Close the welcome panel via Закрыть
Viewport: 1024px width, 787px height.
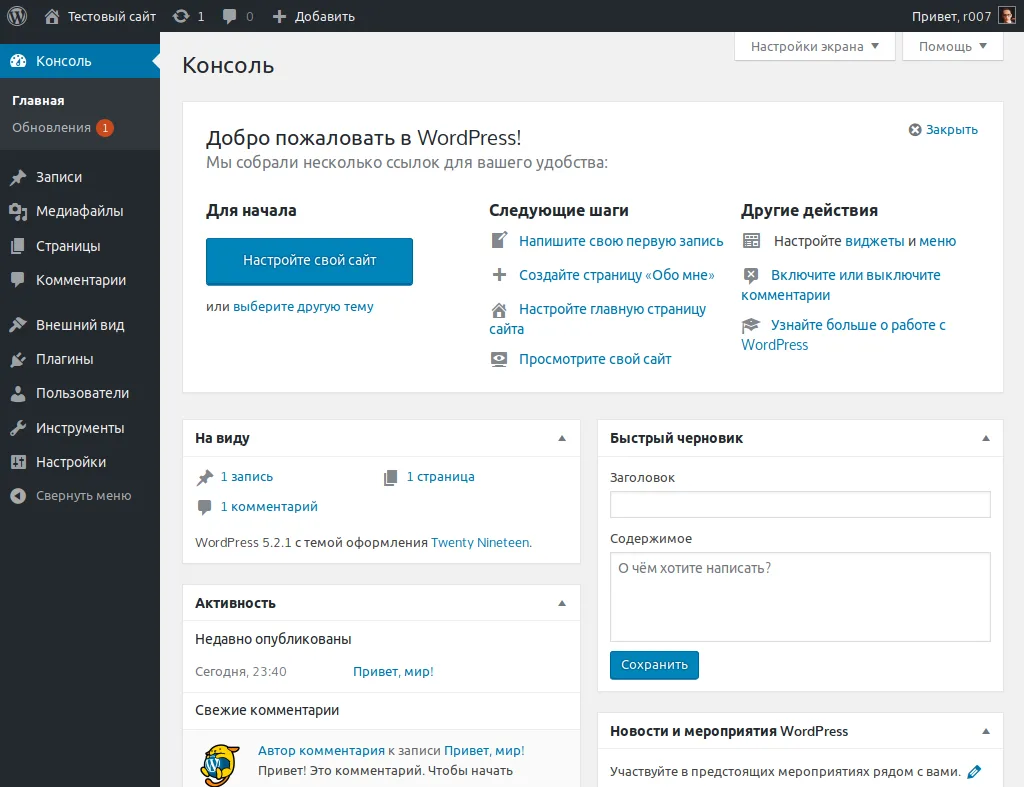943,129
